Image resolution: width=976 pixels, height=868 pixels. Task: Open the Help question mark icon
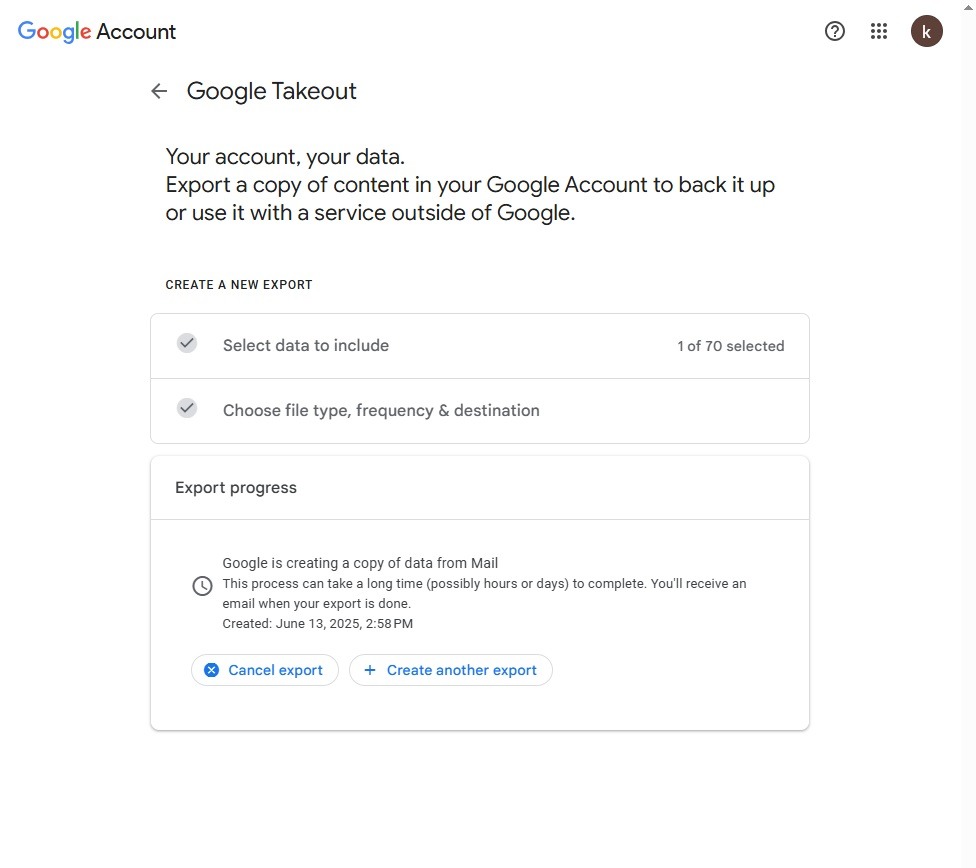[834, 31]
